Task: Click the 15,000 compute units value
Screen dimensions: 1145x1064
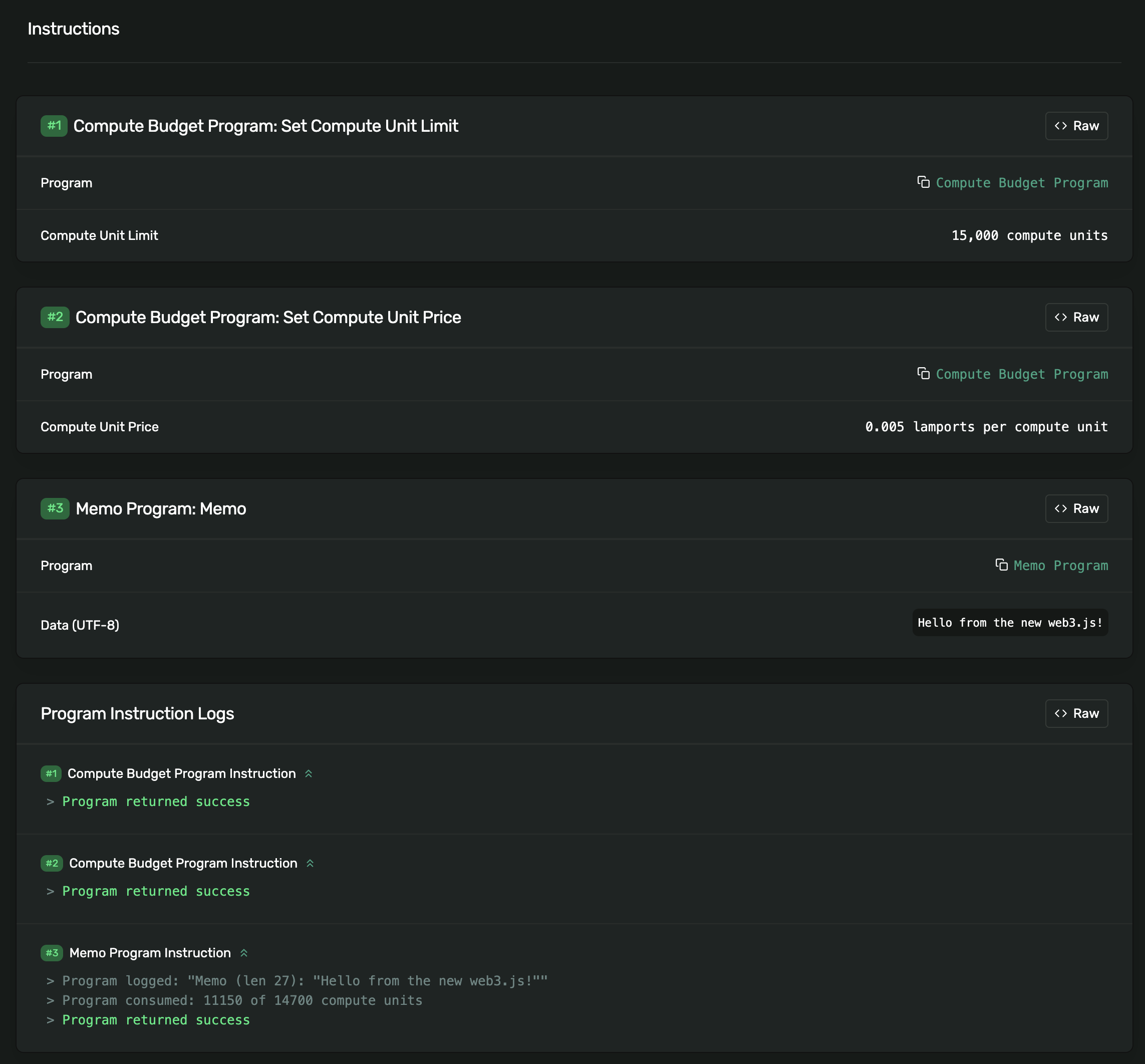Action: (1029, 235)
